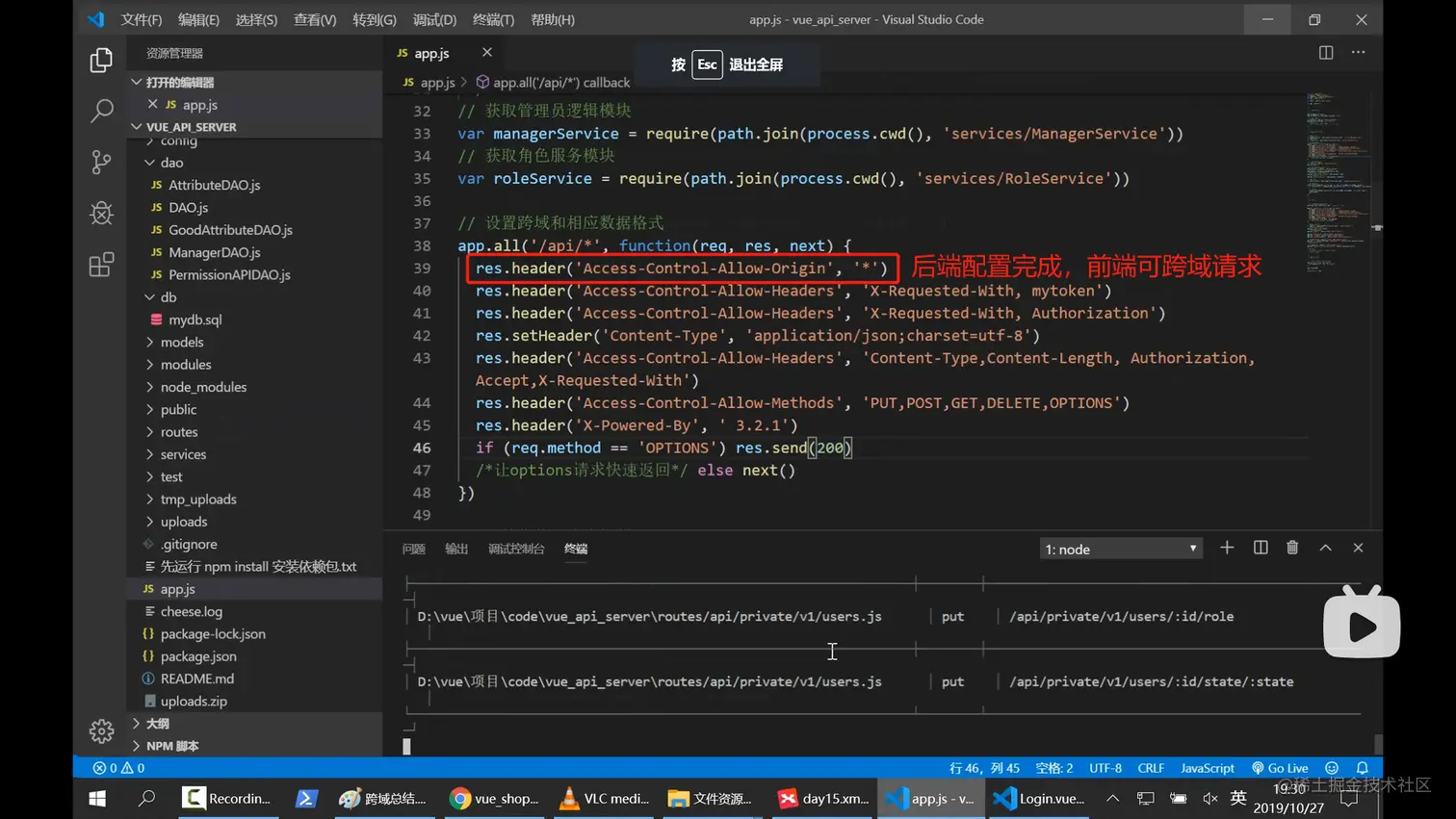
Task: Collapse the Open Editors section
Action: 137,82
